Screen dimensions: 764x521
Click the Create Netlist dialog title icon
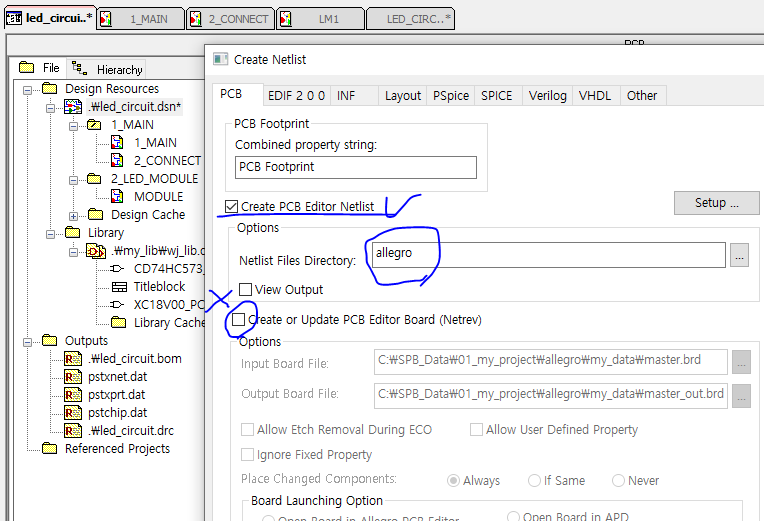[x=220, y=59]
